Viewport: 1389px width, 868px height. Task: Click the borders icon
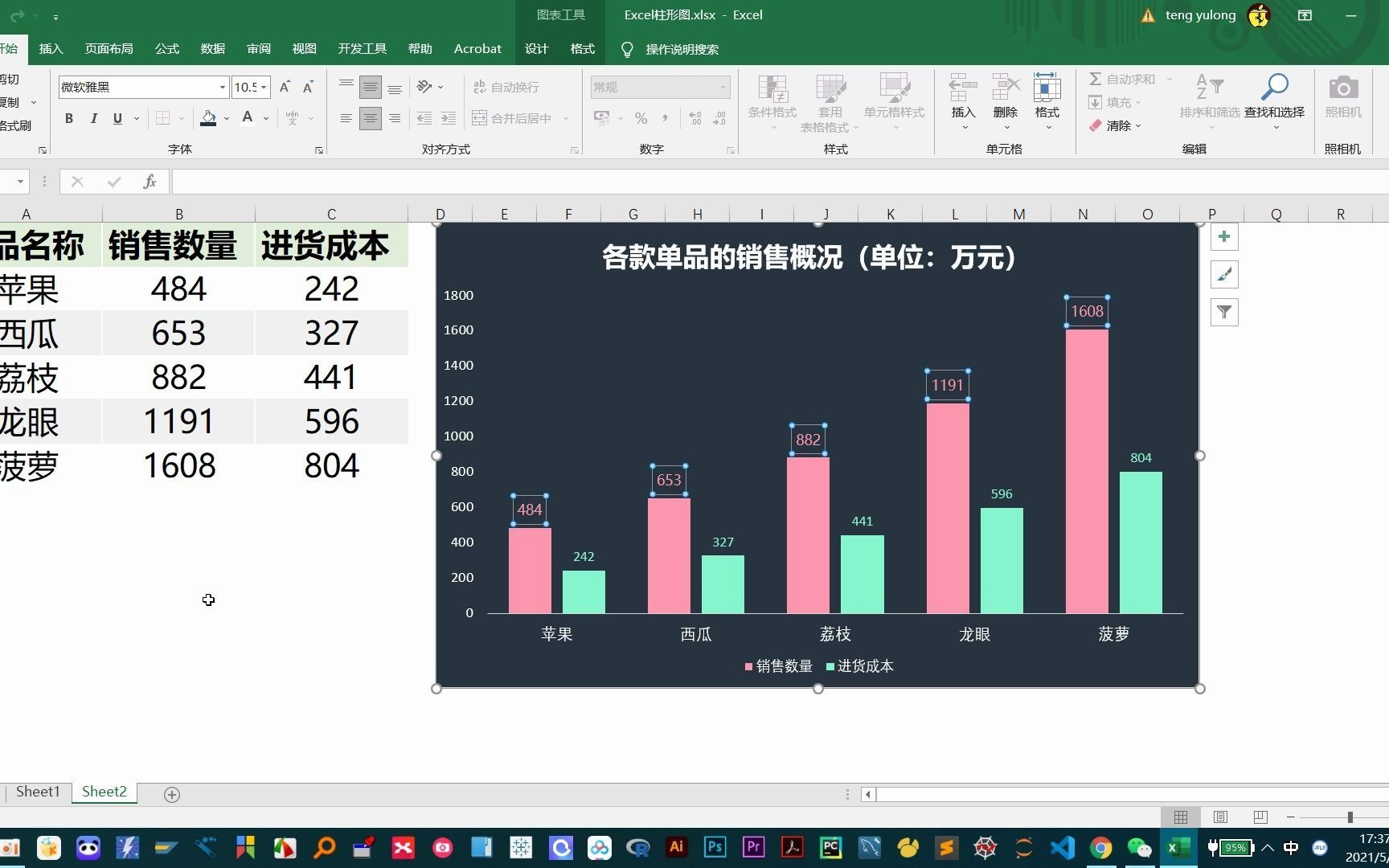pyautogui.click(x=162, y=118)
